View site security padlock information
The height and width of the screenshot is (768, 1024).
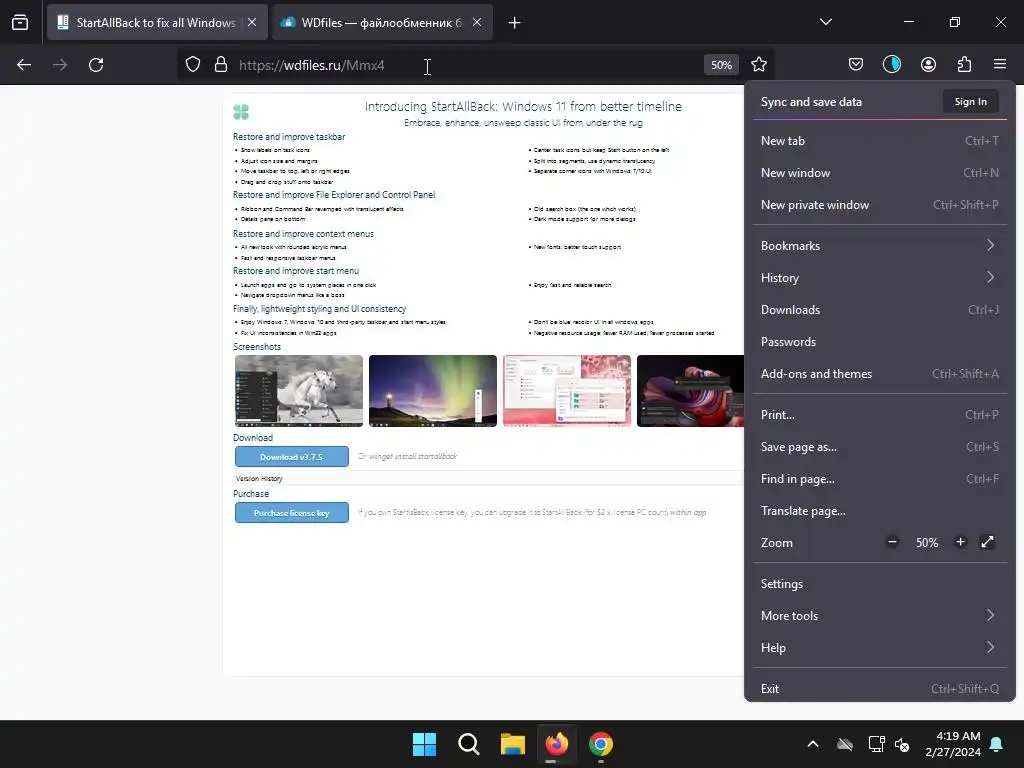221,65
